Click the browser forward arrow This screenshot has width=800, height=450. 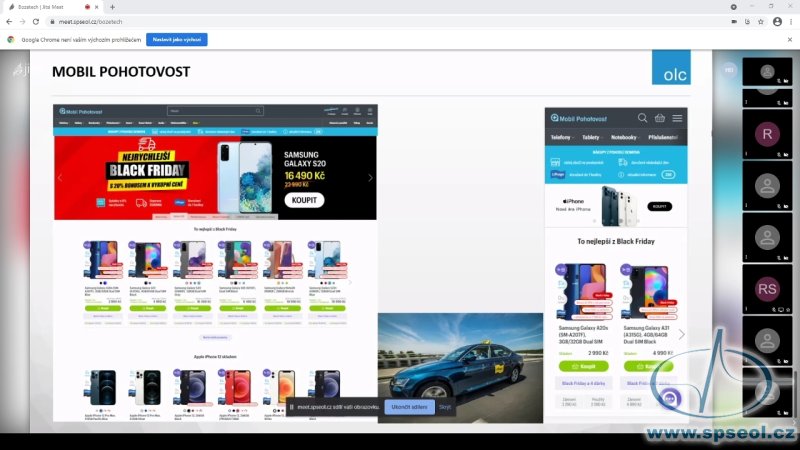coord(22,22)
